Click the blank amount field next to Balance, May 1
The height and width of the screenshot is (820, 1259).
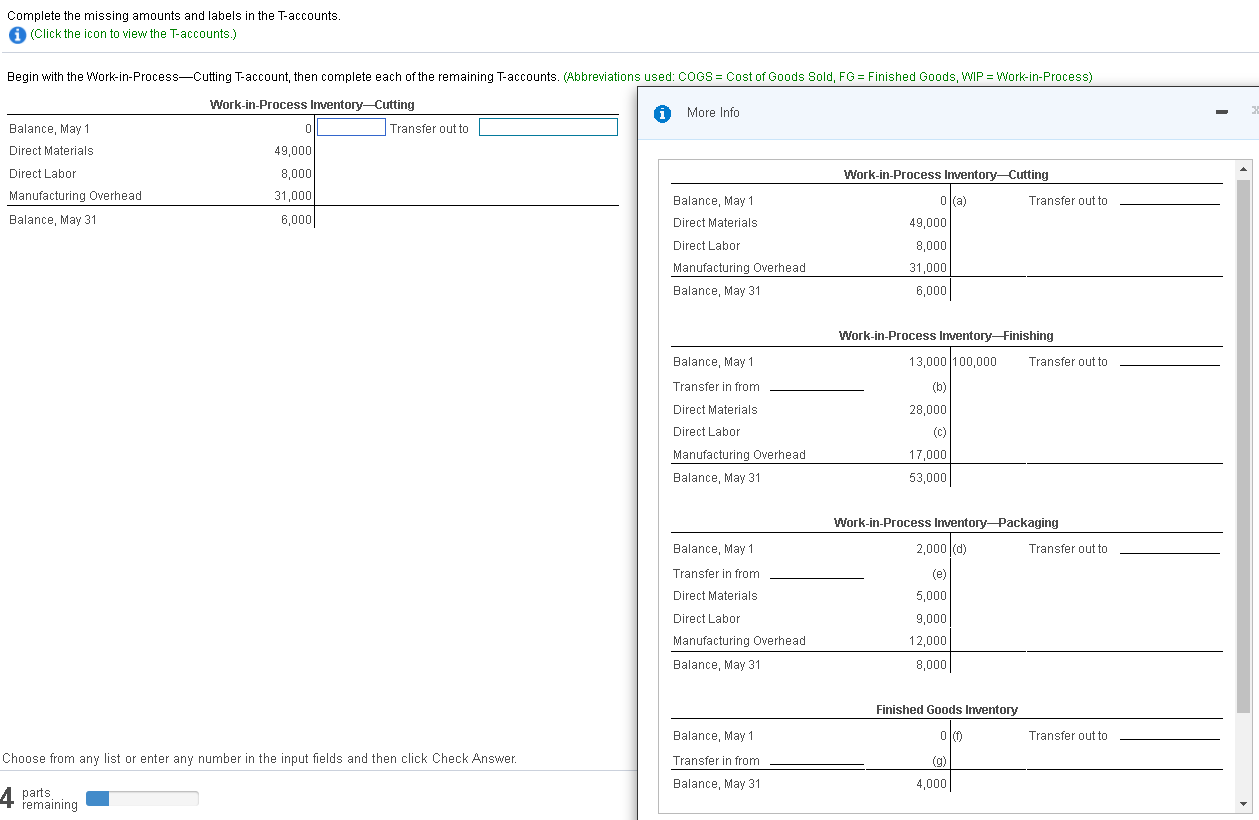point(351,128)
